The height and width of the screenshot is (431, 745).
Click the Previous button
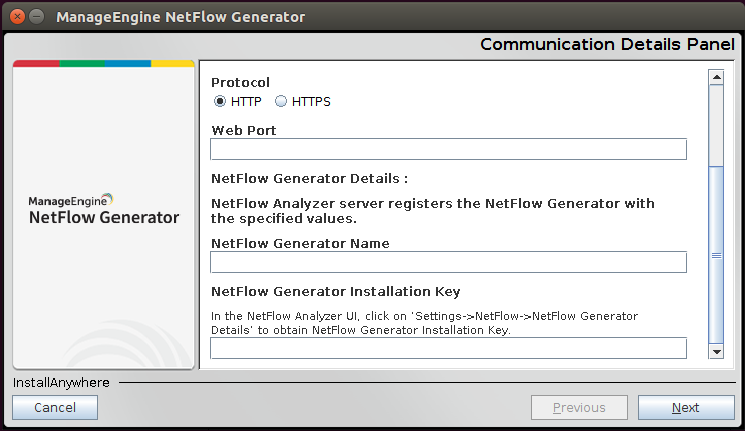tap(579, 407)
